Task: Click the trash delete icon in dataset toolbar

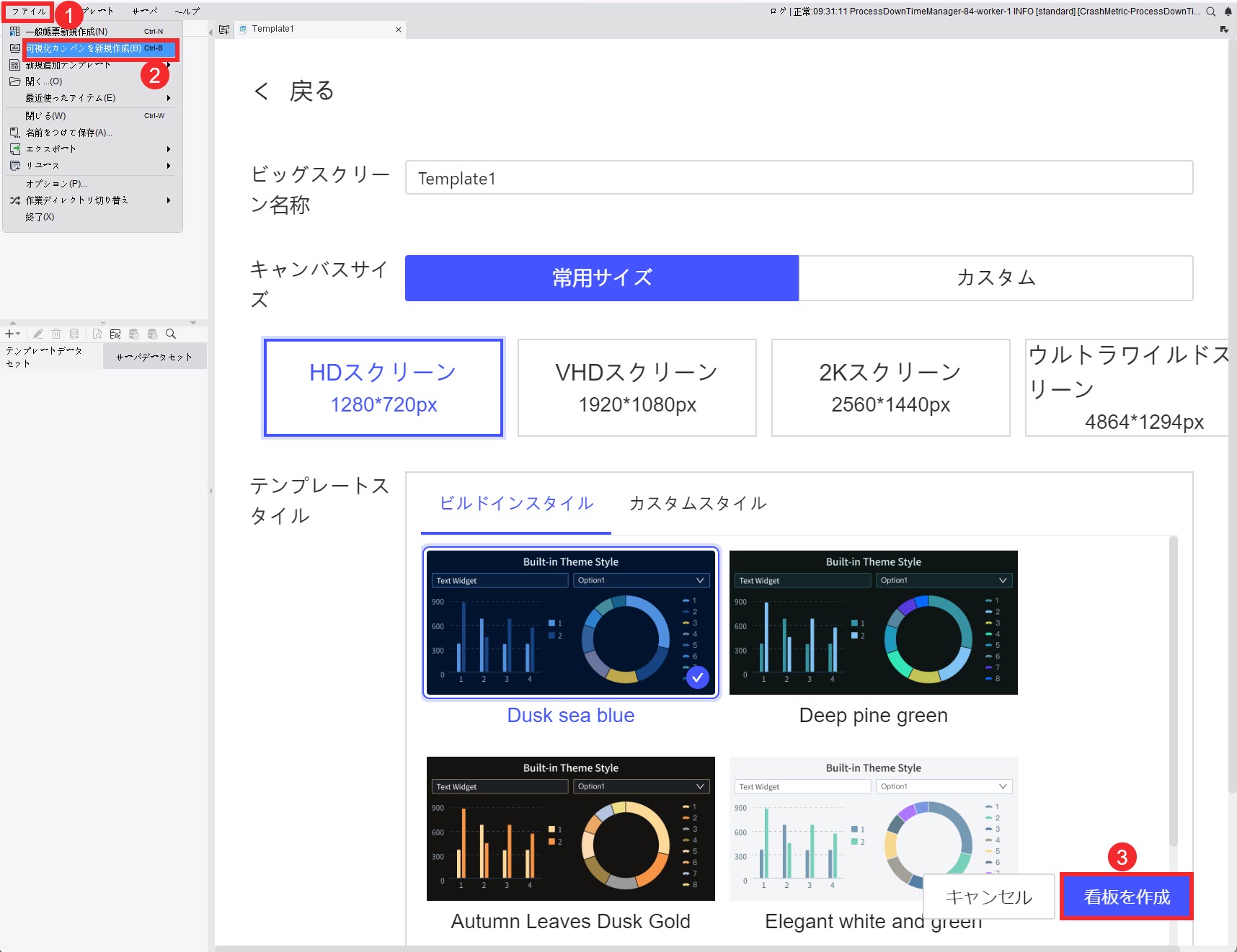Action: pos(56,334)
